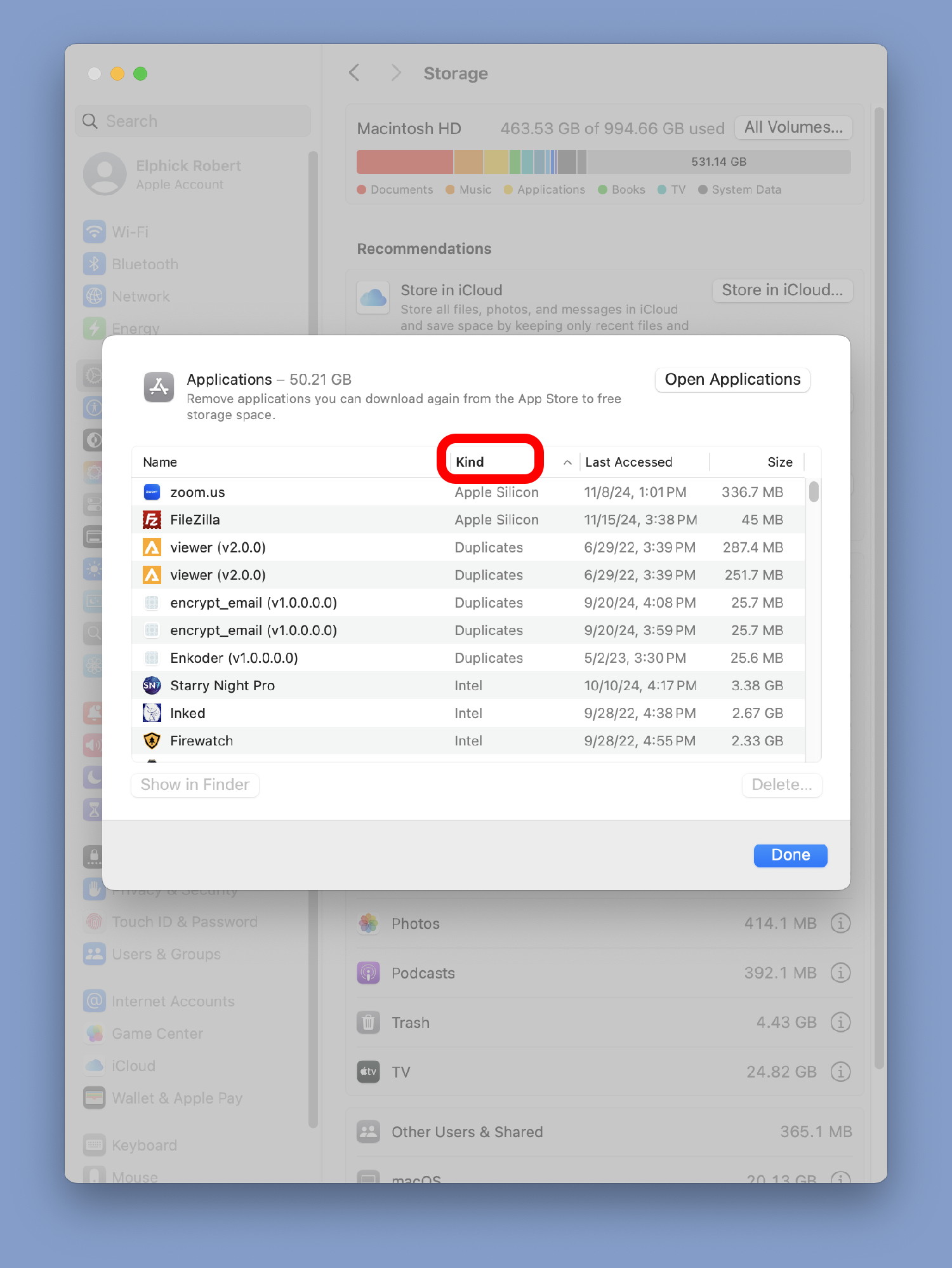
Task: Click the info icon next to Podcasts
Action: pos(840,973)
